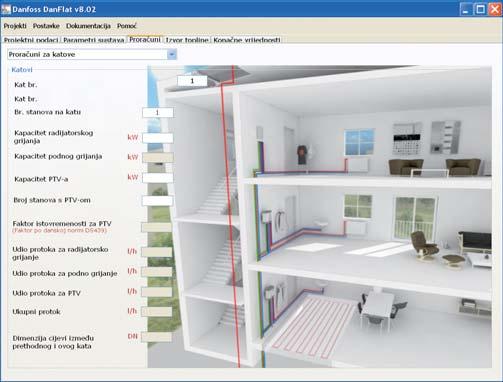Open the Dokumentacija menu
Screen dimensions: 503x382
[88, 26]
